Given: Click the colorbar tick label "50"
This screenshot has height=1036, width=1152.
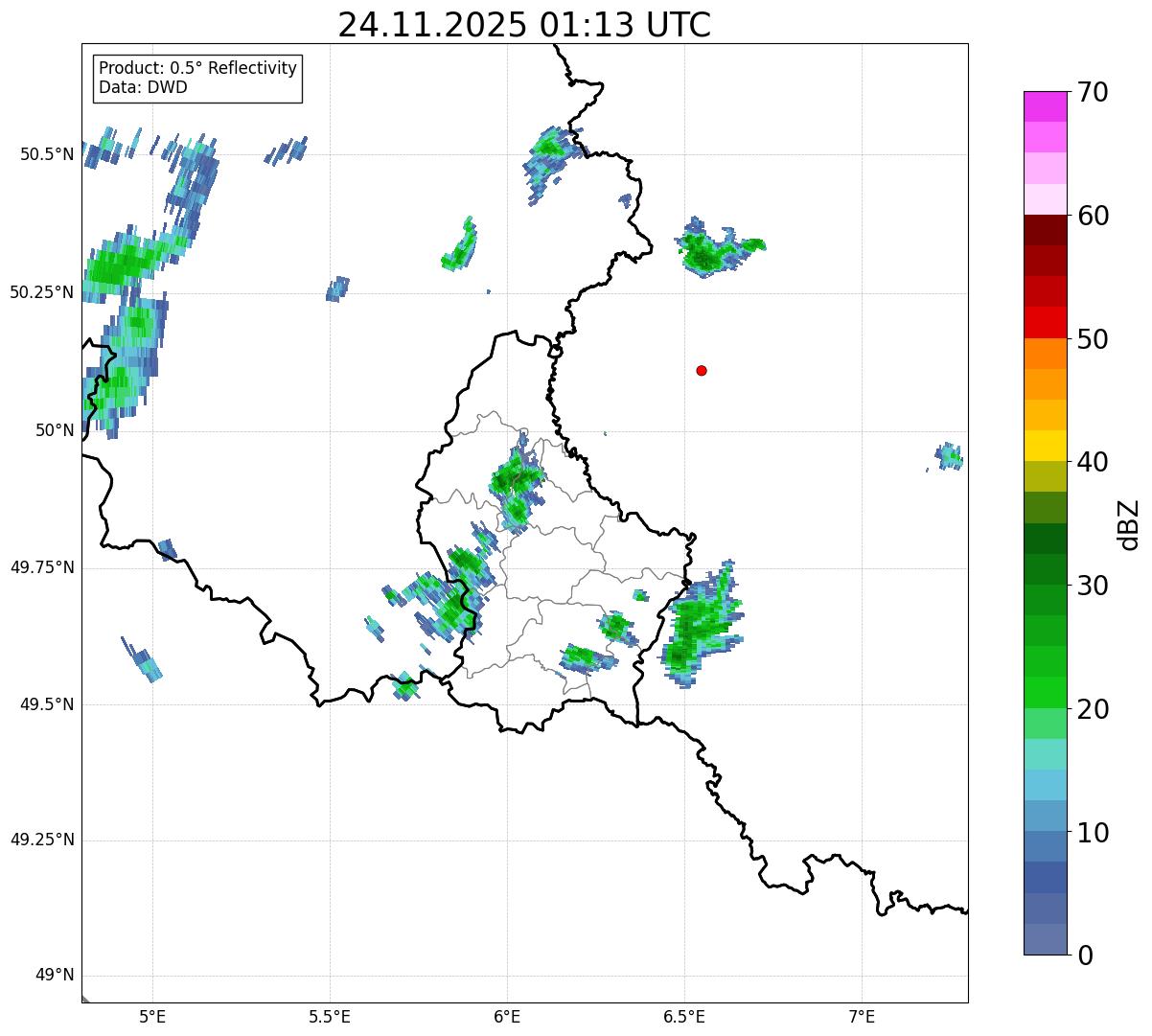Looking at the screenshot, I should click(1093, 339).
